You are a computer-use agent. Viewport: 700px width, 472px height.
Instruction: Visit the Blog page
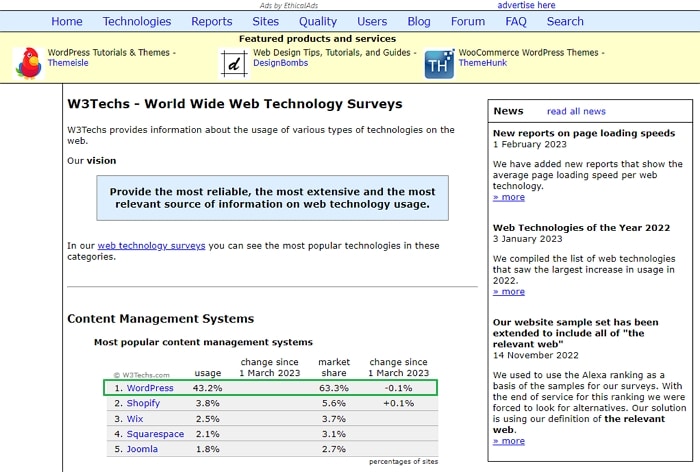click(x=419, y=21)
